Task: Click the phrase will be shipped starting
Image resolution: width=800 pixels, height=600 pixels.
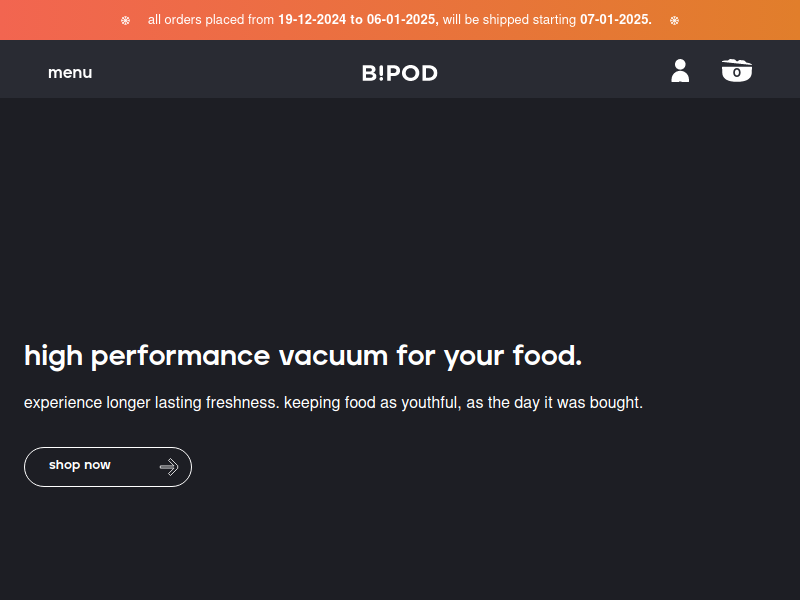Action: (509, 20)
